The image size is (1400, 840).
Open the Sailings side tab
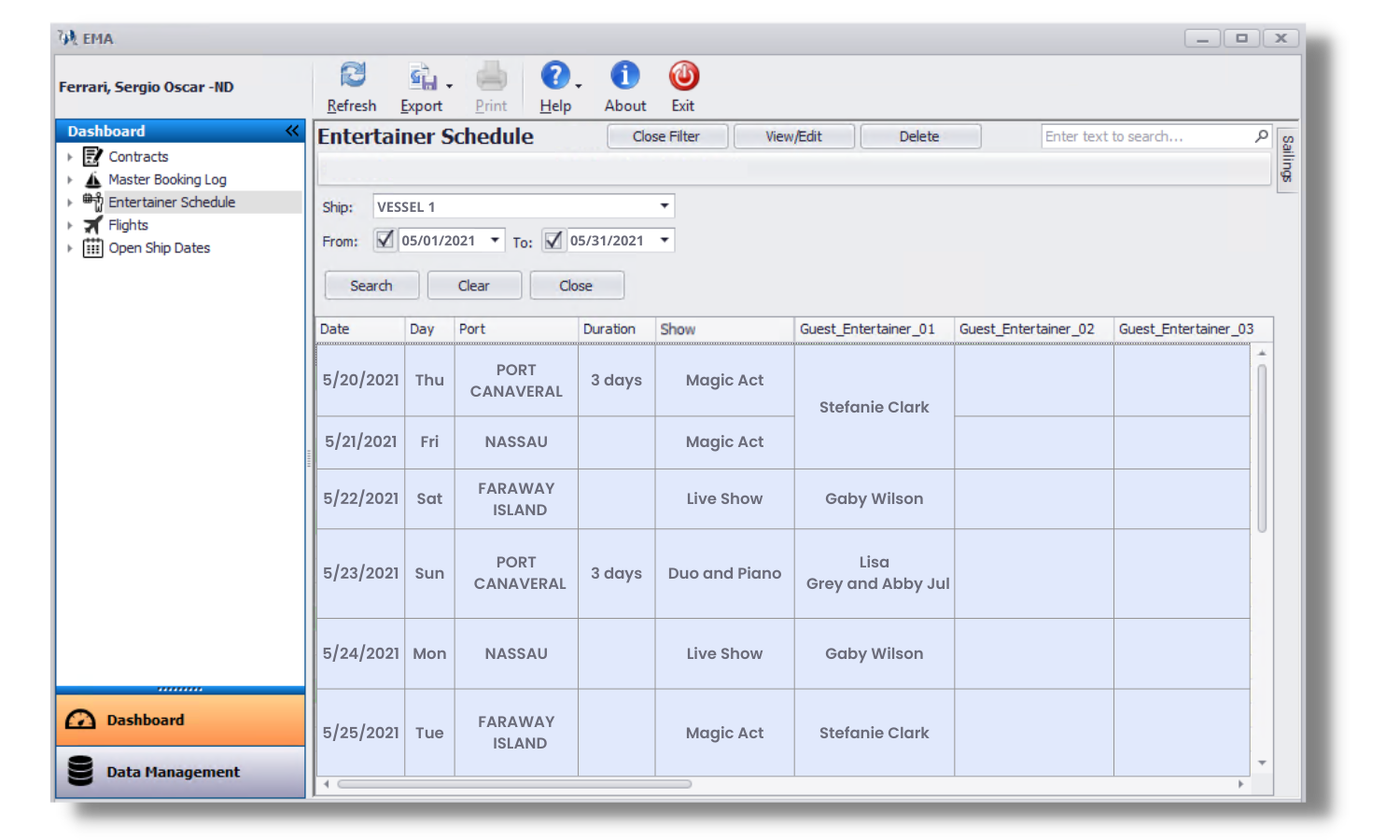[x=1286, y=161]
